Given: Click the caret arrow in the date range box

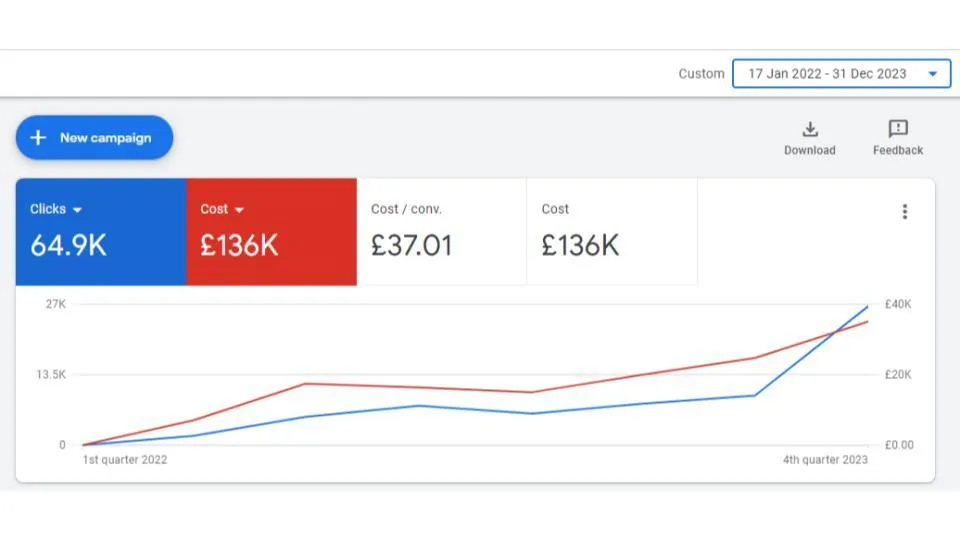Looking at the screenshot, I should pos(933,74).
